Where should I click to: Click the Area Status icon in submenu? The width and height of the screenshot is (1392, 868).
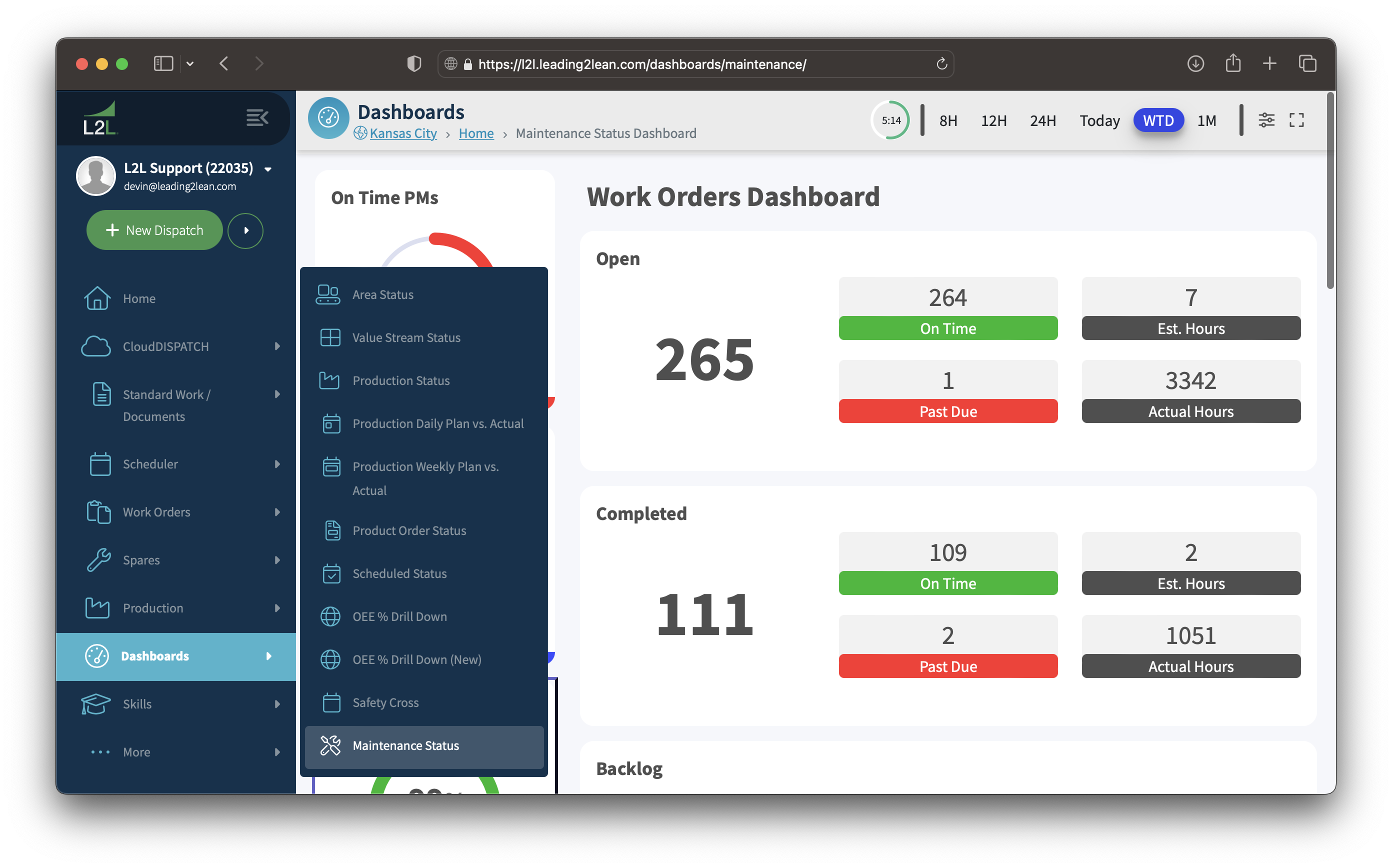(328, 294)
